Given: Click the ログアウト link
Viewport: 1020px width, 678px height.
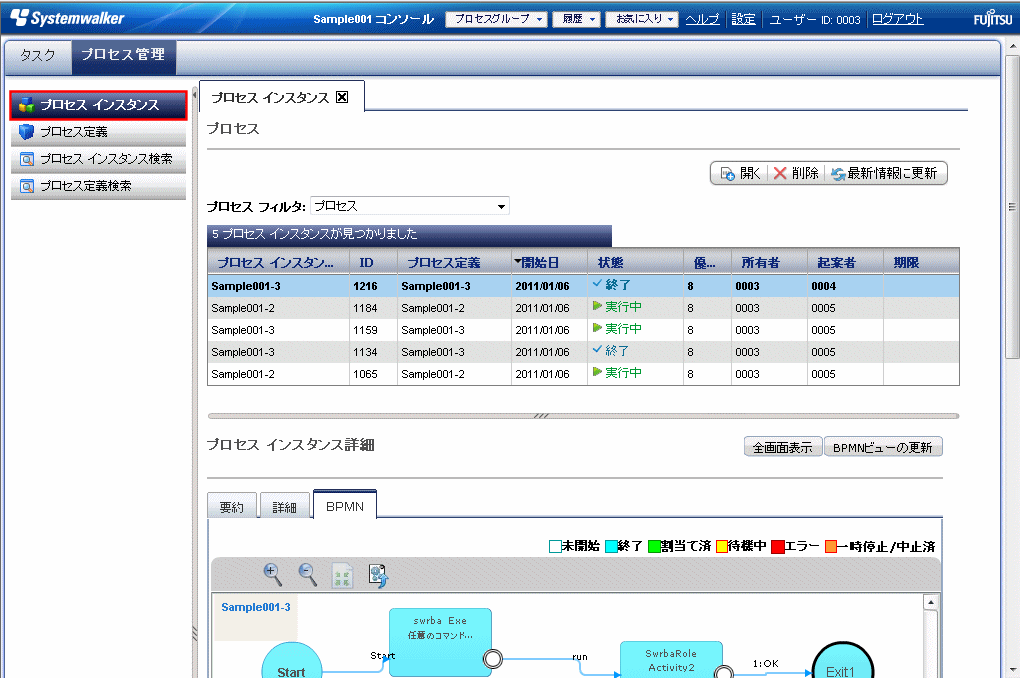Looking at the screenshot, I should coord(898,19).
